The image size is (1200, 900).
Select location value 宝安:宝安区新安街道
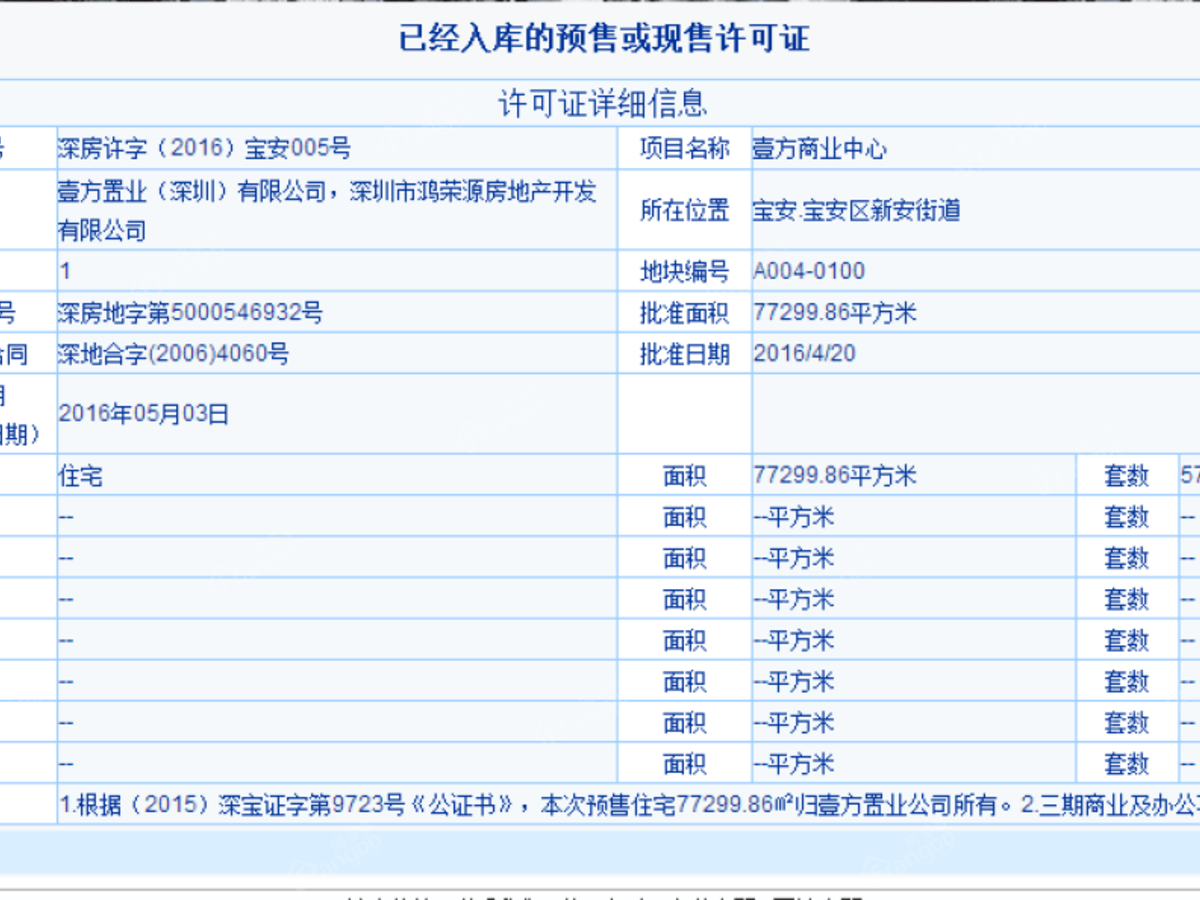[x=857, y=211]
